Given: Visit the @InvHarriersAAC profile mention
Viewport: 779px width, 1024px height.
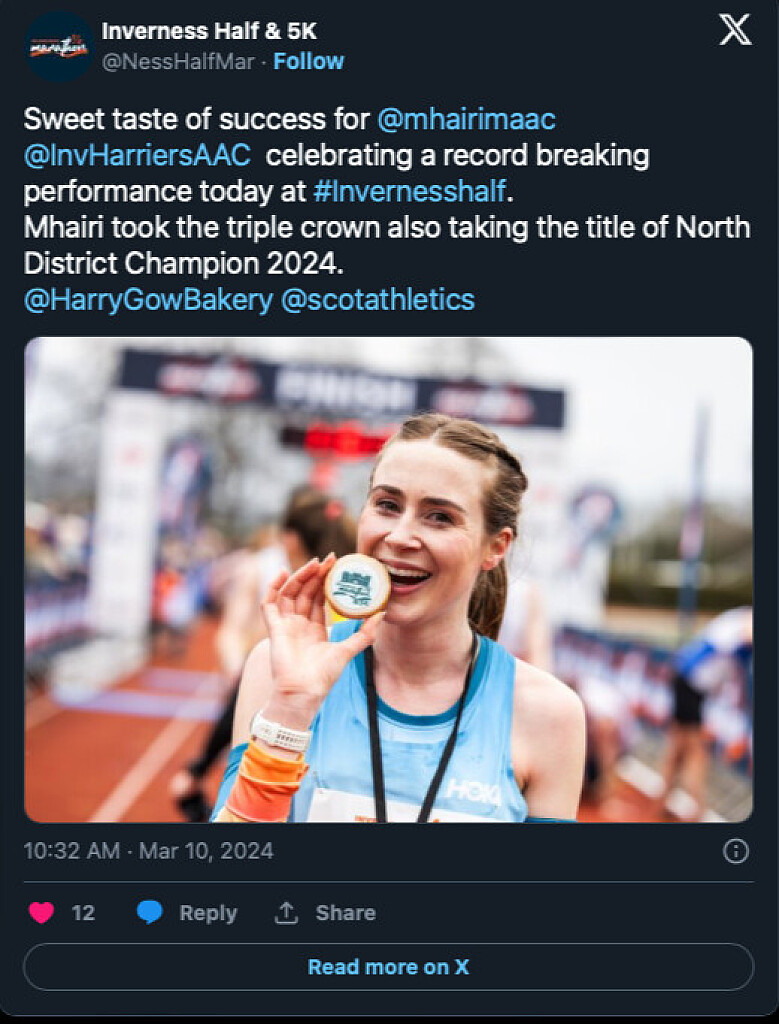Looking at the screenshot, I should coord(137,156).
